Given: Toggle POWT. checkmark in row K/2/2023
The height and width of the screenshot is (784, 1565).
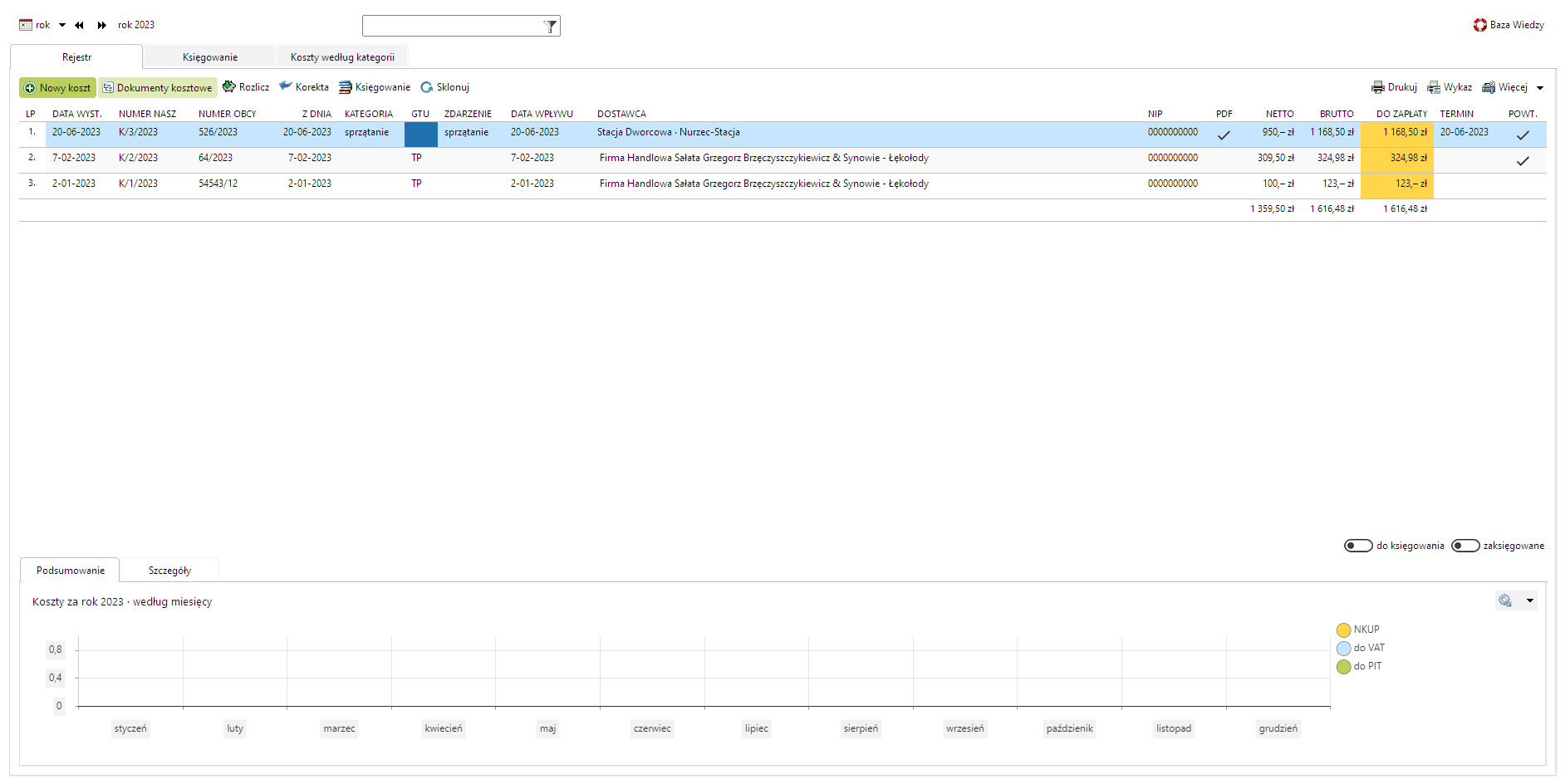Looking at the screenshot, I should [x=1523, y=160].
